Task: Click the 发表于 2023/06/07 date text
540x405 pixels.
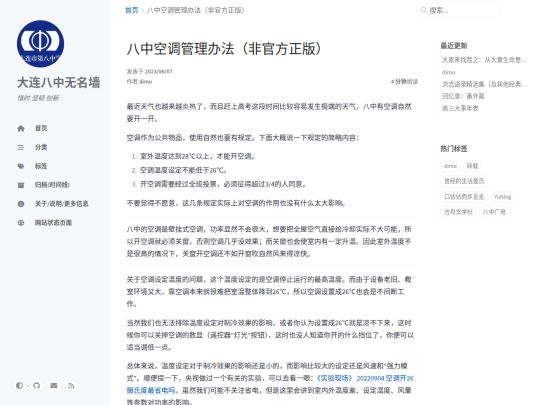Action: coord(149,71)
